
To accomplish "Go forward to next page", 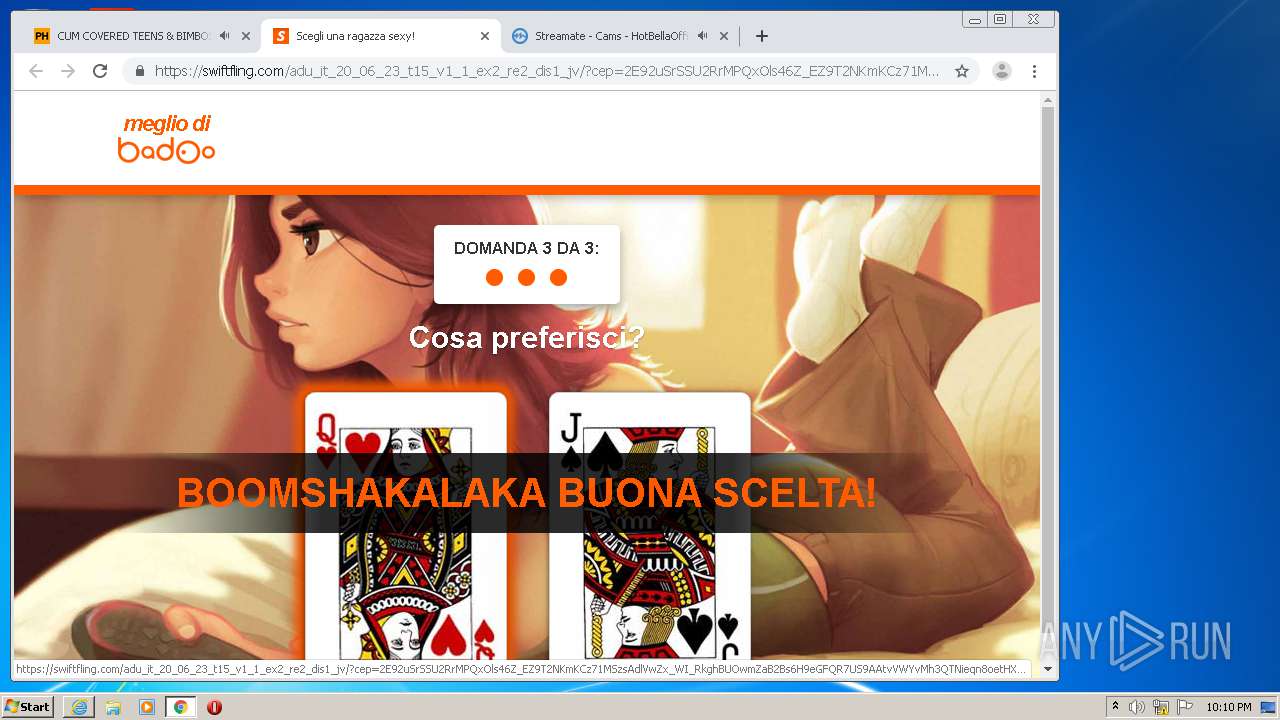I will click(68, 71).
